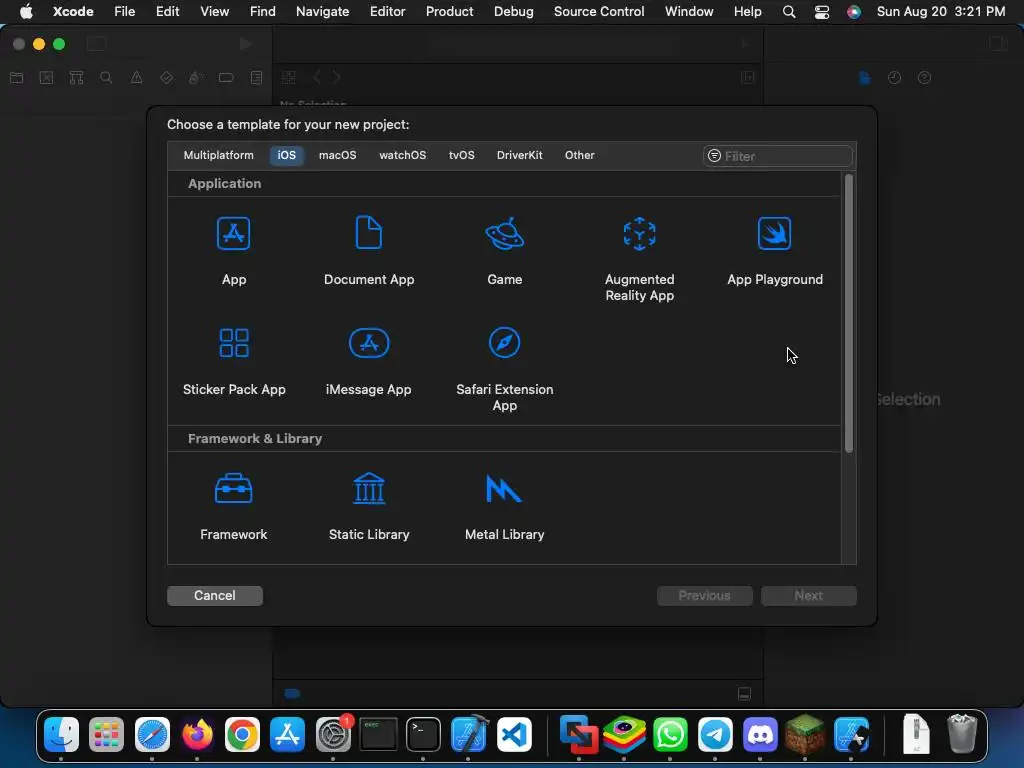Open Terminal from the Dock
Viewport: 1024px width, 768px height.
[423, 735]
